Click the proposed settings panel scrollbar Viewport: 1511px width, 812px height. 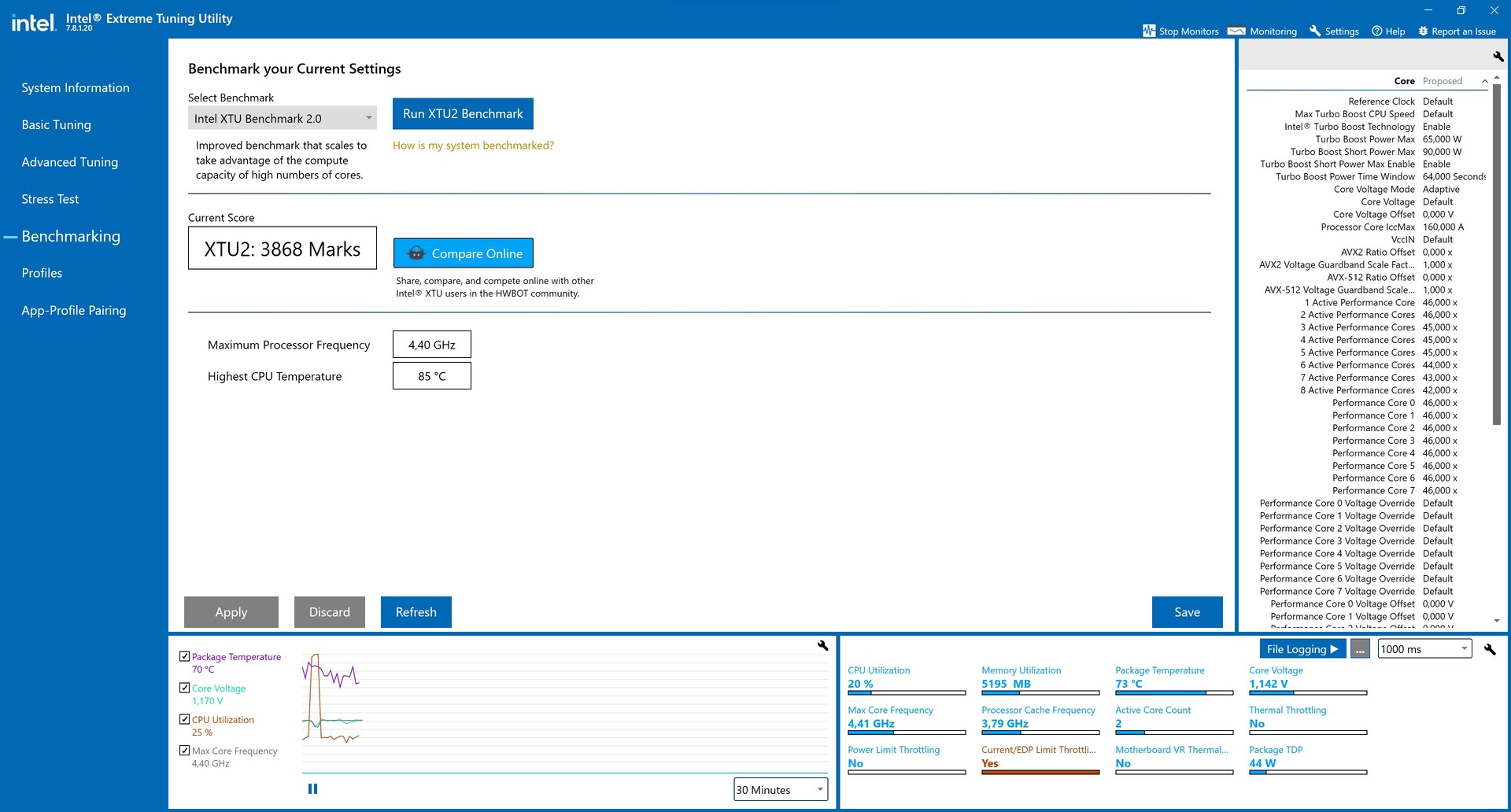1497,254
